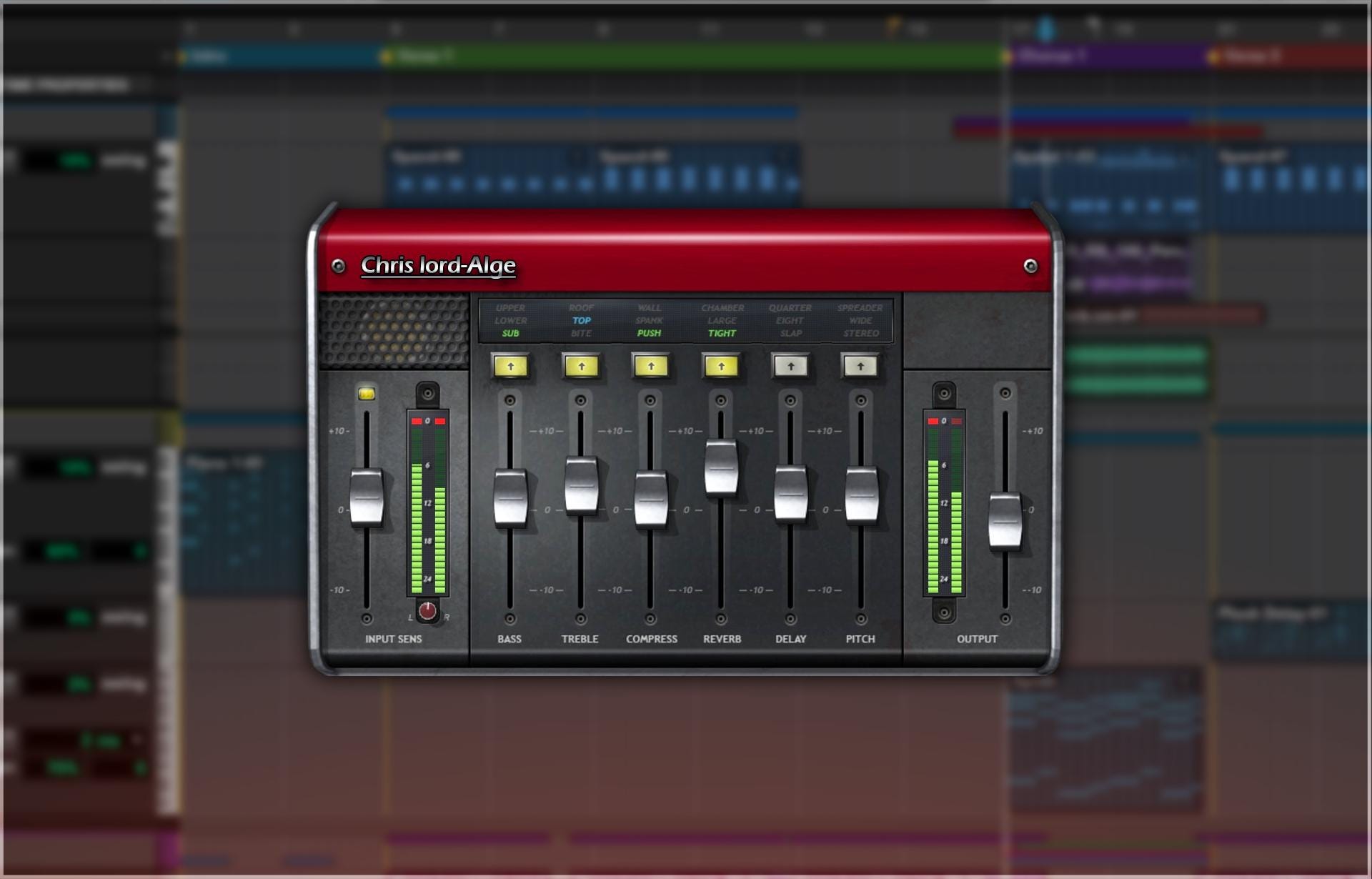
Task: Click the right screw on red panel
Action: [1030, 266]
